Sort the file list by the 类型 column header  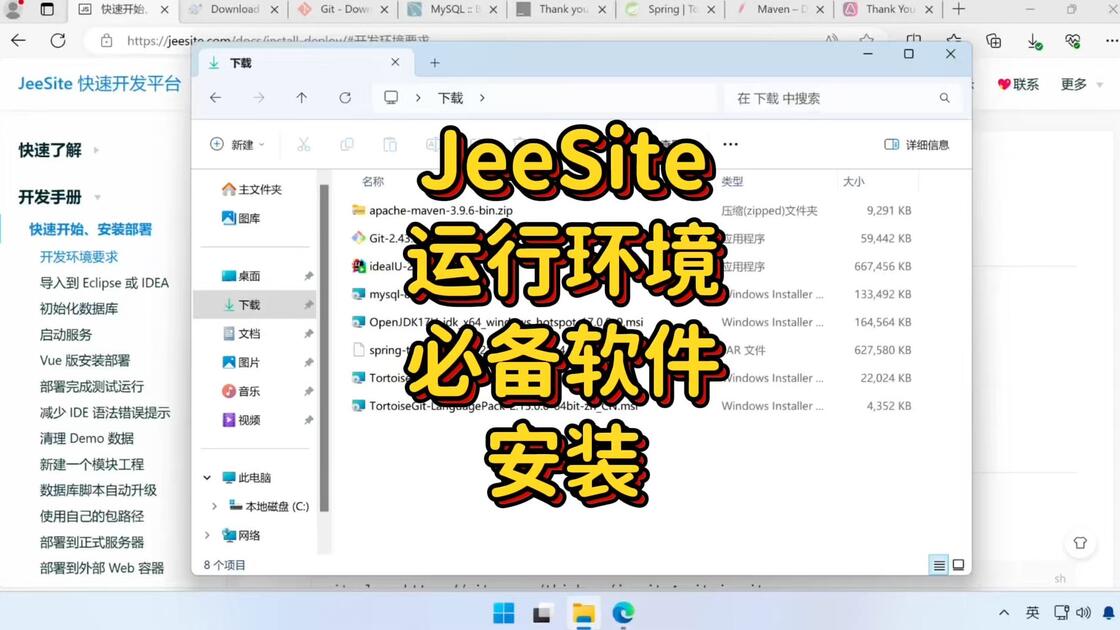(732, 181)
